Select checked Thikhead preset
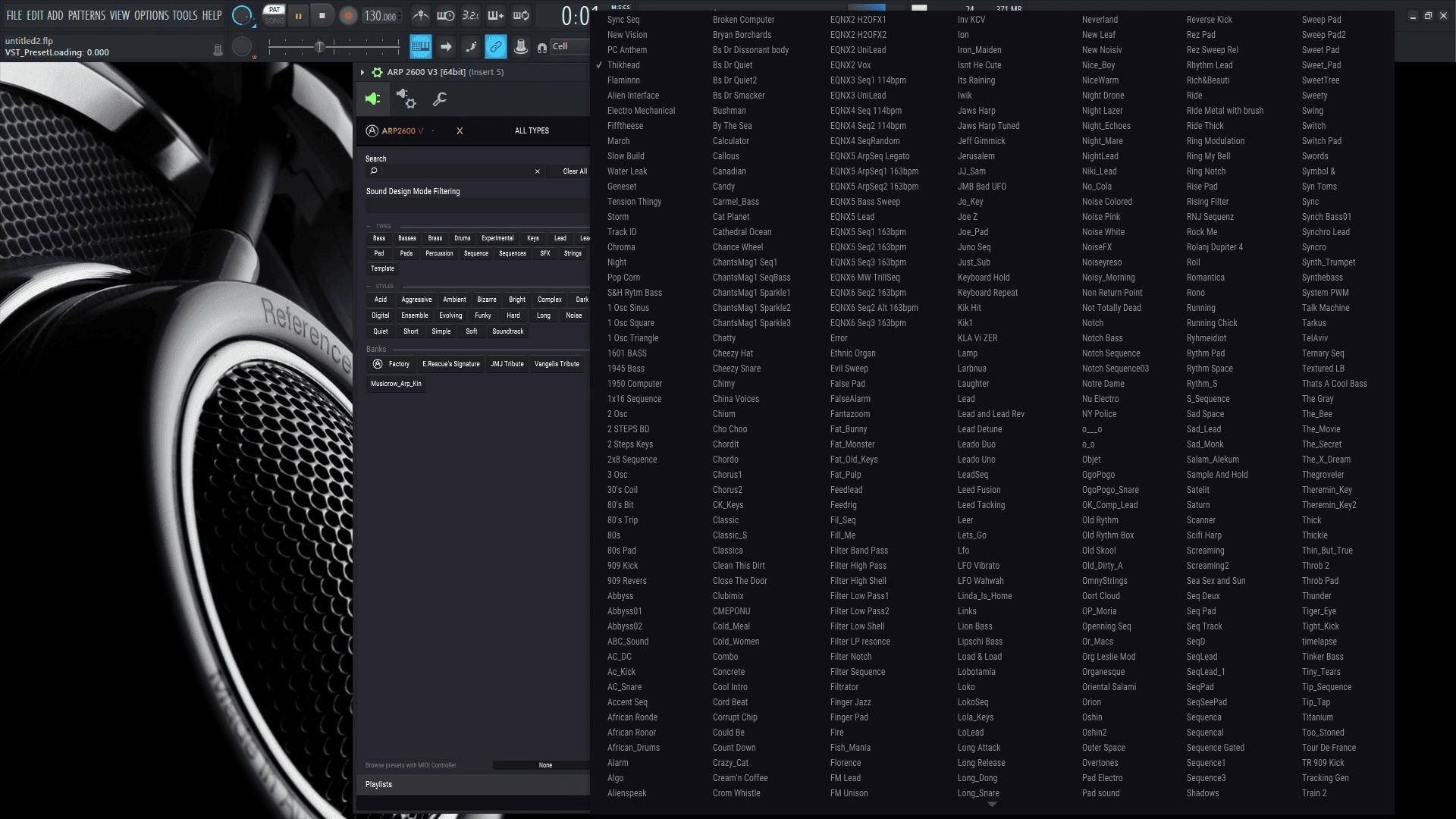 point(623,65)
